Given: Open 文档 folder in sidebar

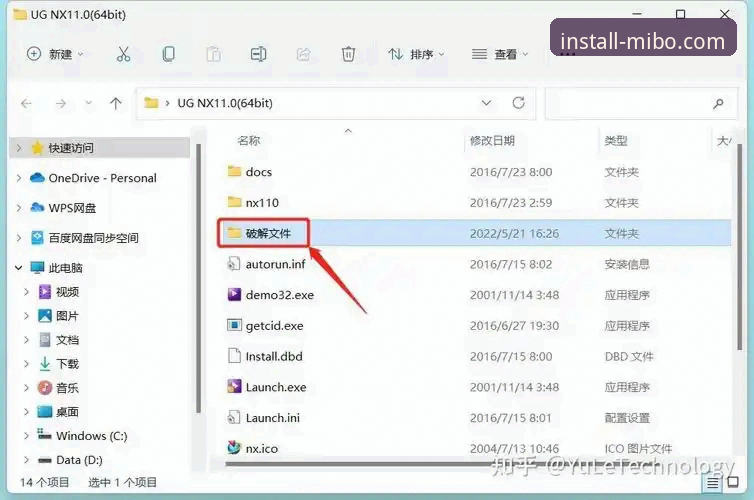Looking at the screenshot, I should click(67, 340).
